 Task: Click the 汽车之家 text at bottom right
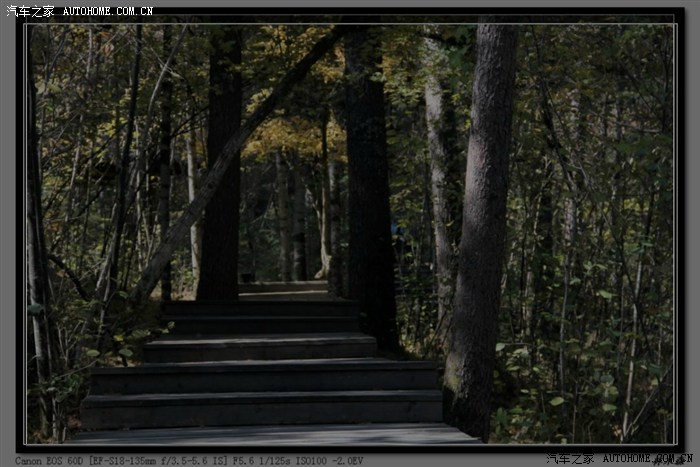point(570,458)
